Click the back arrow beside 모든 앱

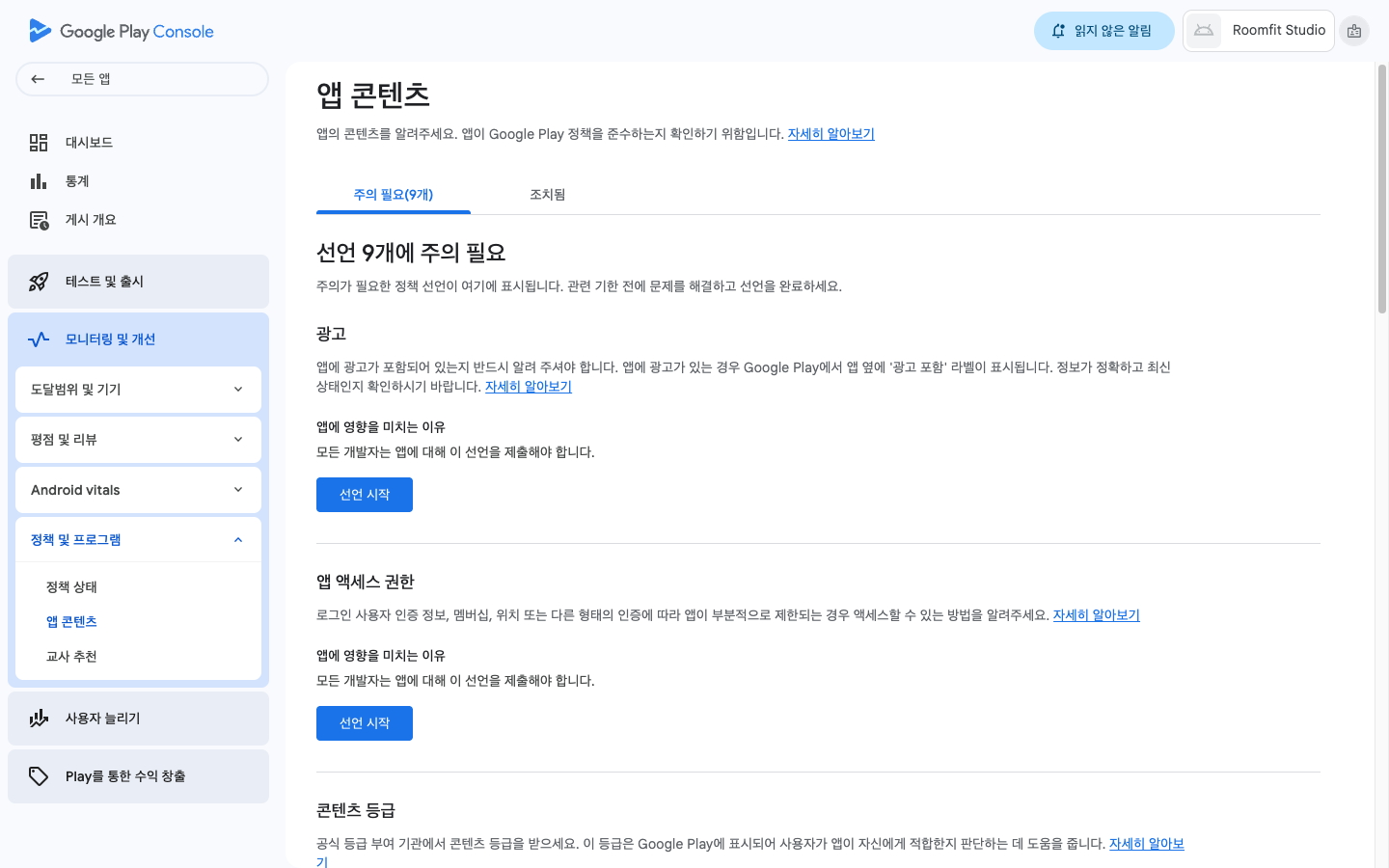pos(38,79)
